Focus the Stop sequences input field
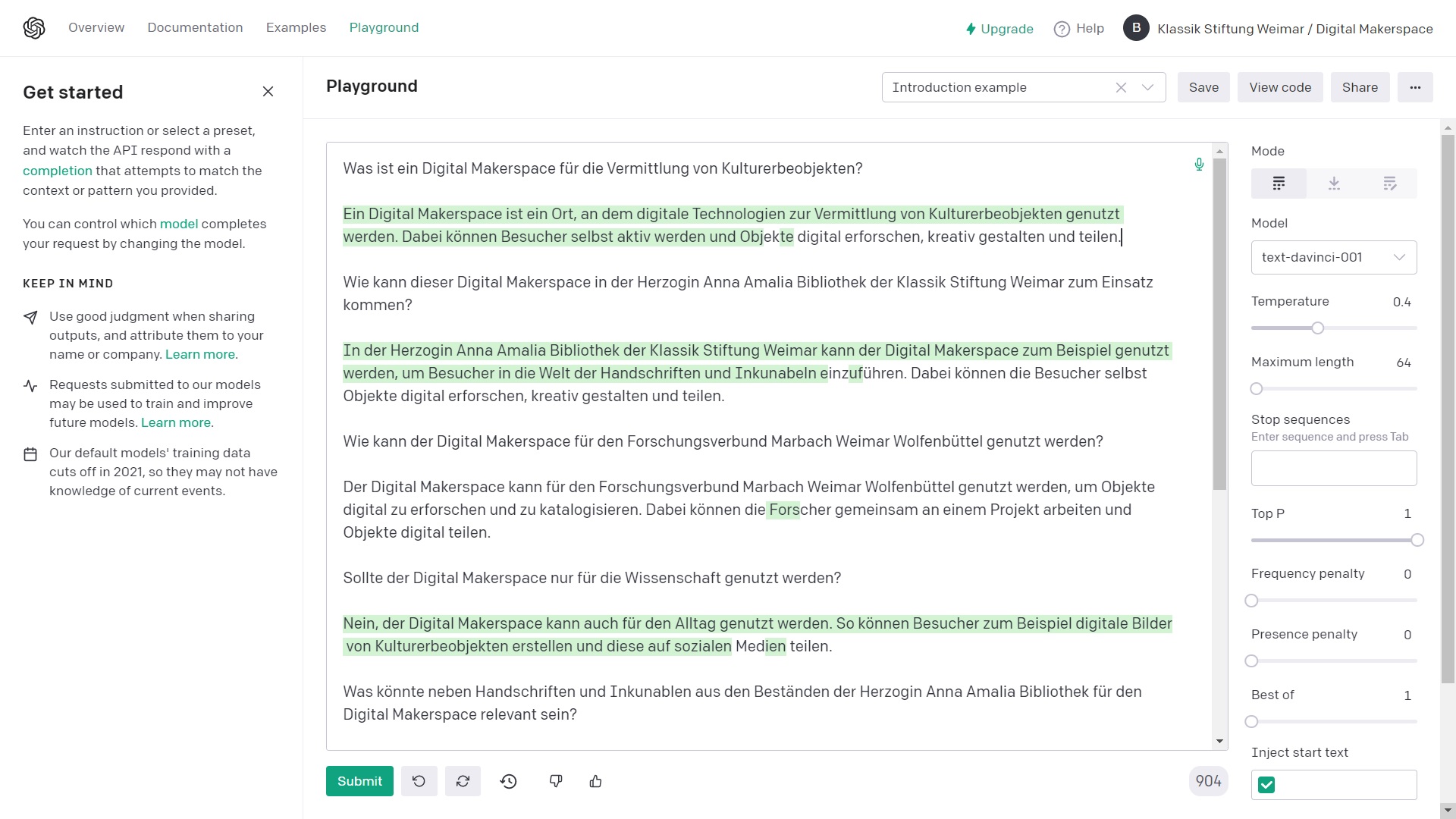Image resolution: width=1456 pixels, height=819 pixels. click(1334, 468)
